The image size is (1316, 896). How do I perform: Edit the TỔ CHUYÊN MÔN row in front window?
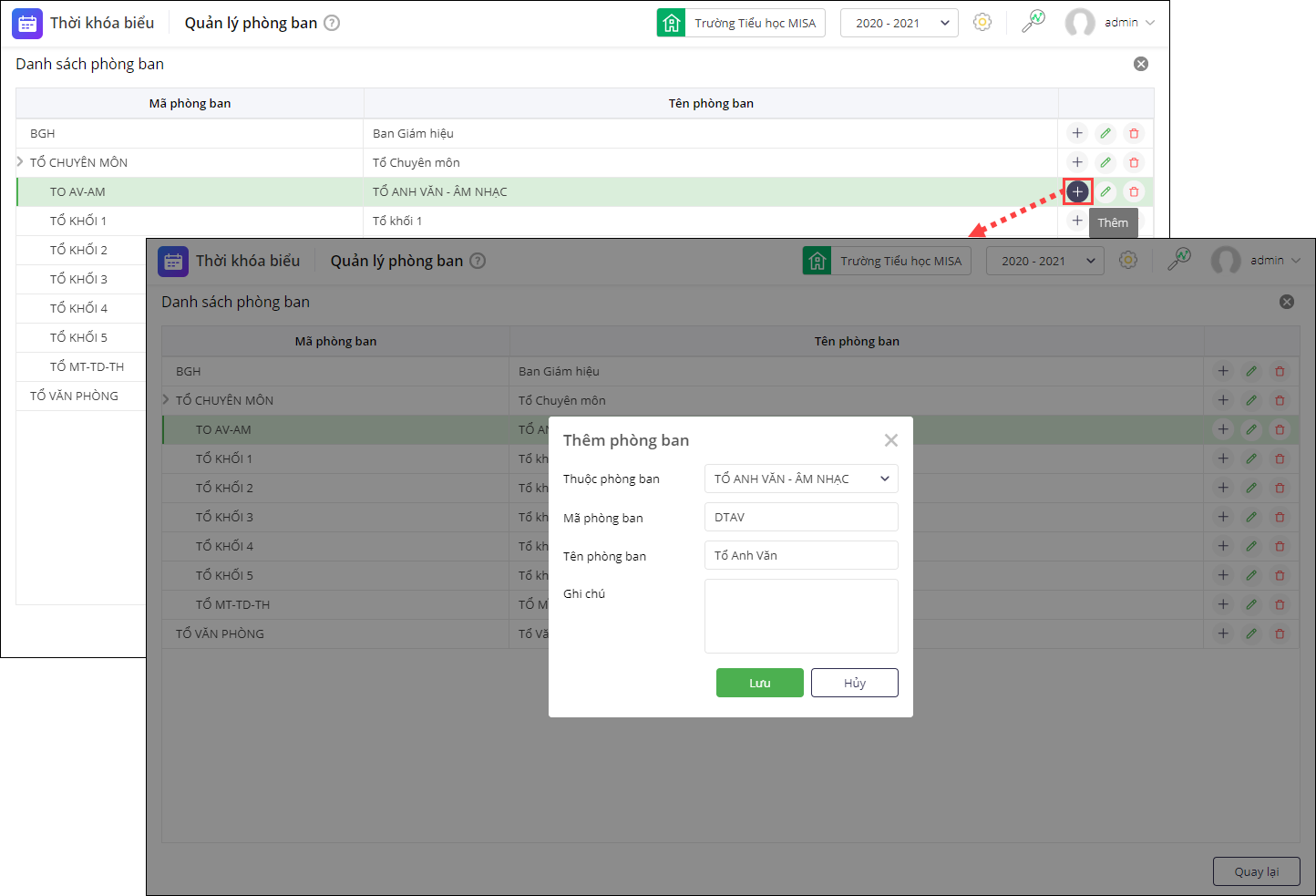(1251, 400)
